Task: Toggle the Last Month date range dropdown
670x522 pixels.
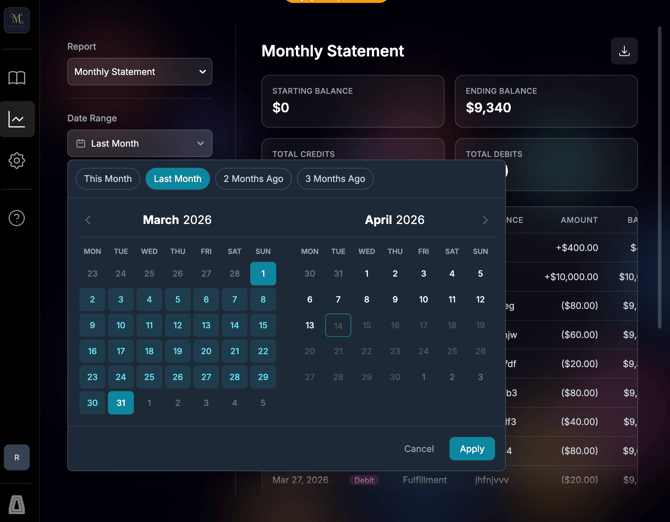Action: (140, 143)
